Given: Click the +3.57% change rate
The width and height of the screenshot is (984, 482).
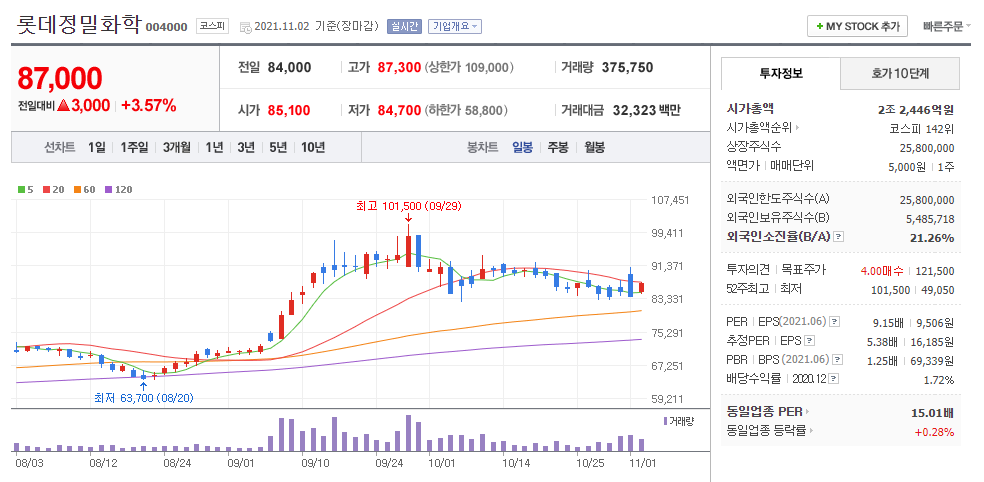Looking at the screenshot, I should [x=149, y=105].
